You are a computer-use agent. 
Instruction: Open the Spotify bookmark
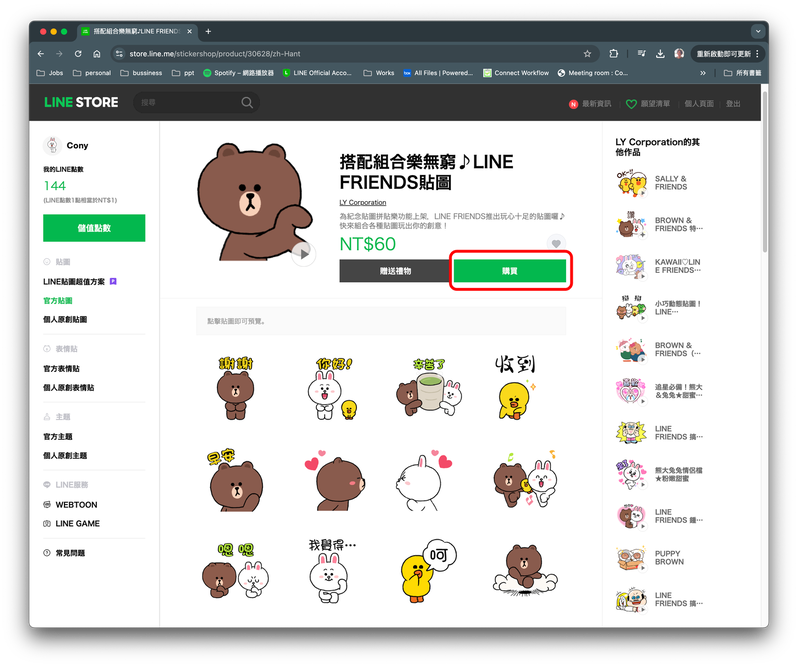pos(238,73)
